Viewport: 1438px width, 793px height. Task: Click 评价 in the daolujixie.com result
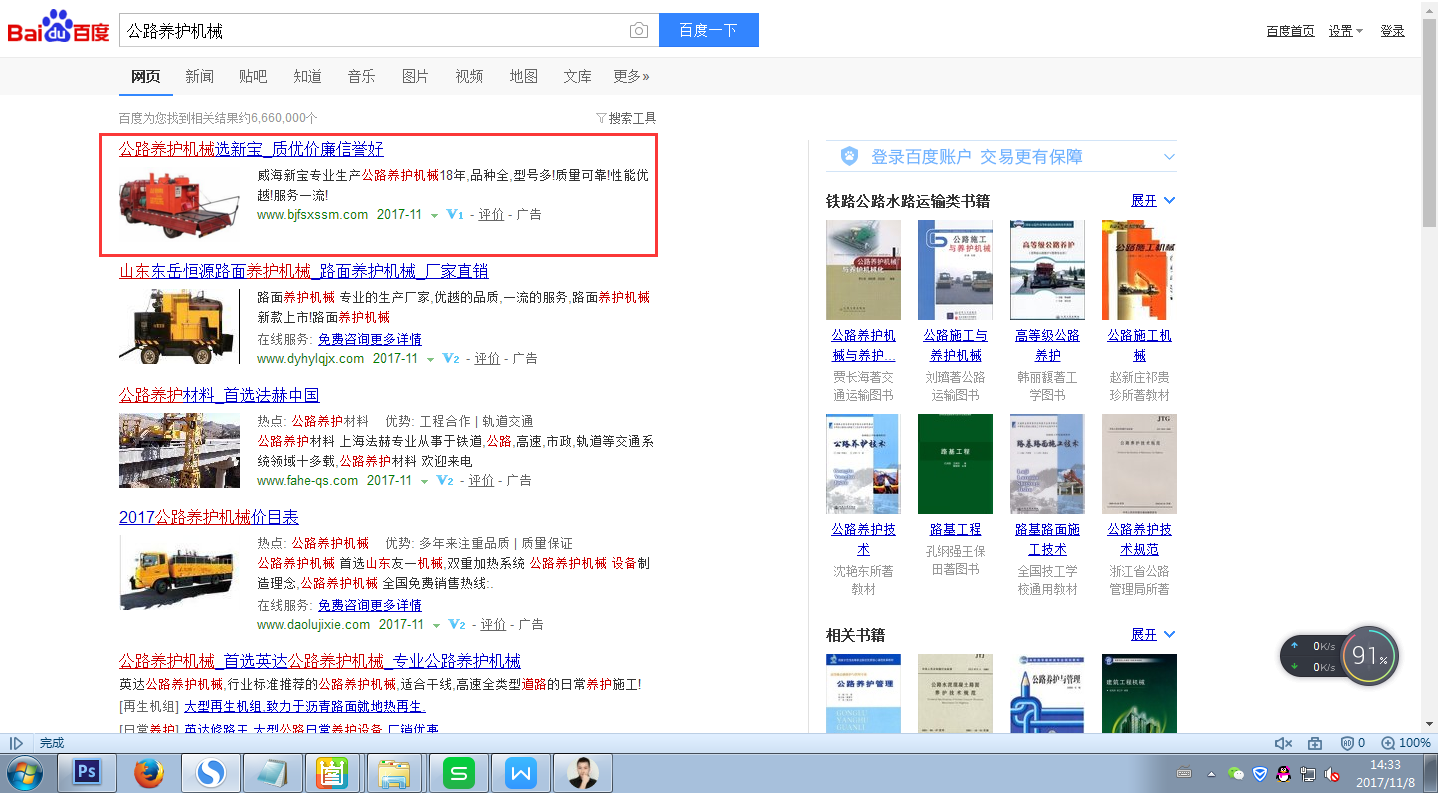(493, 624)
